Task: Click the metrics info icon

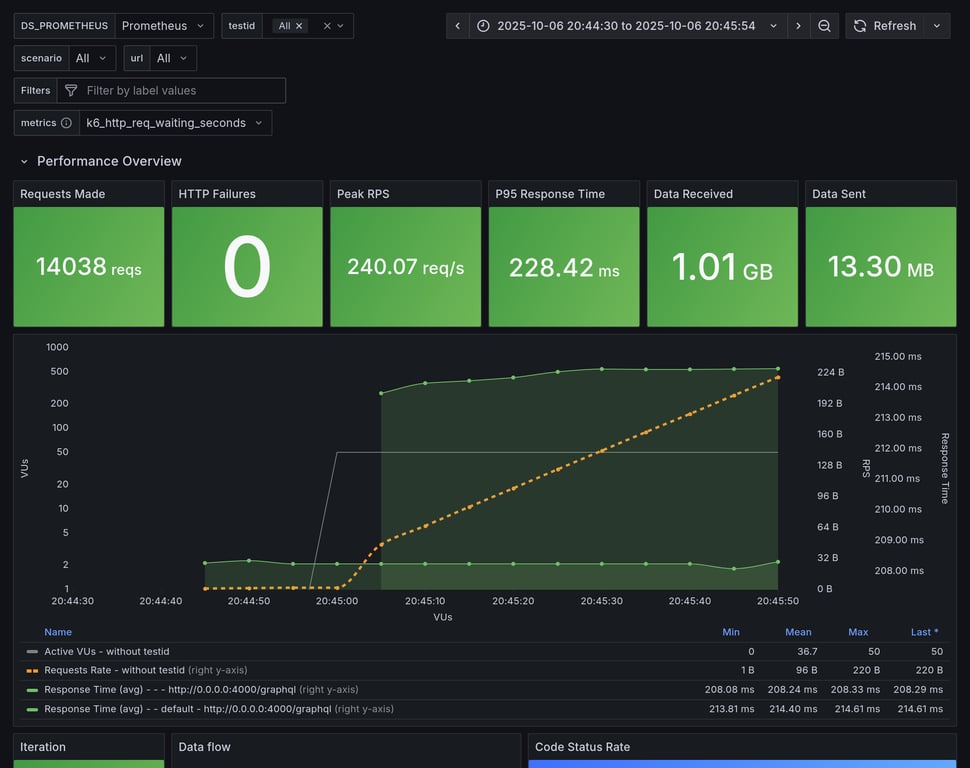Action: coord(66,123)
